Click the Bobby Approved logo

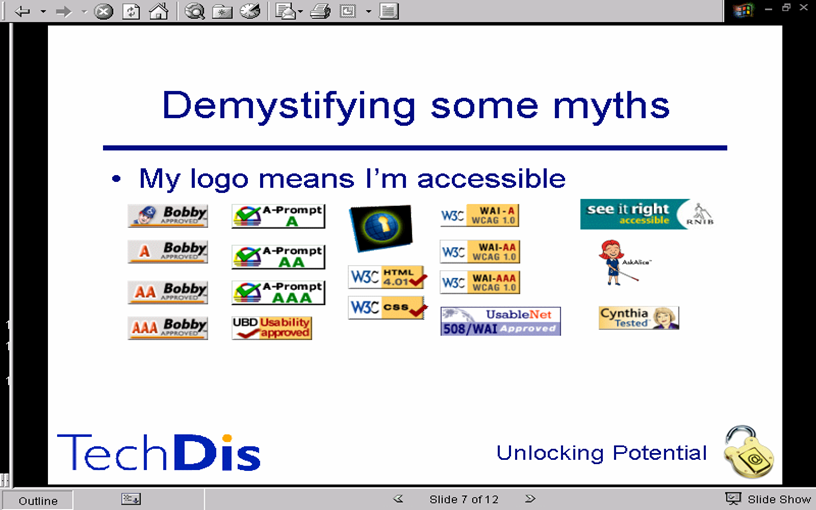click(168, 215)
